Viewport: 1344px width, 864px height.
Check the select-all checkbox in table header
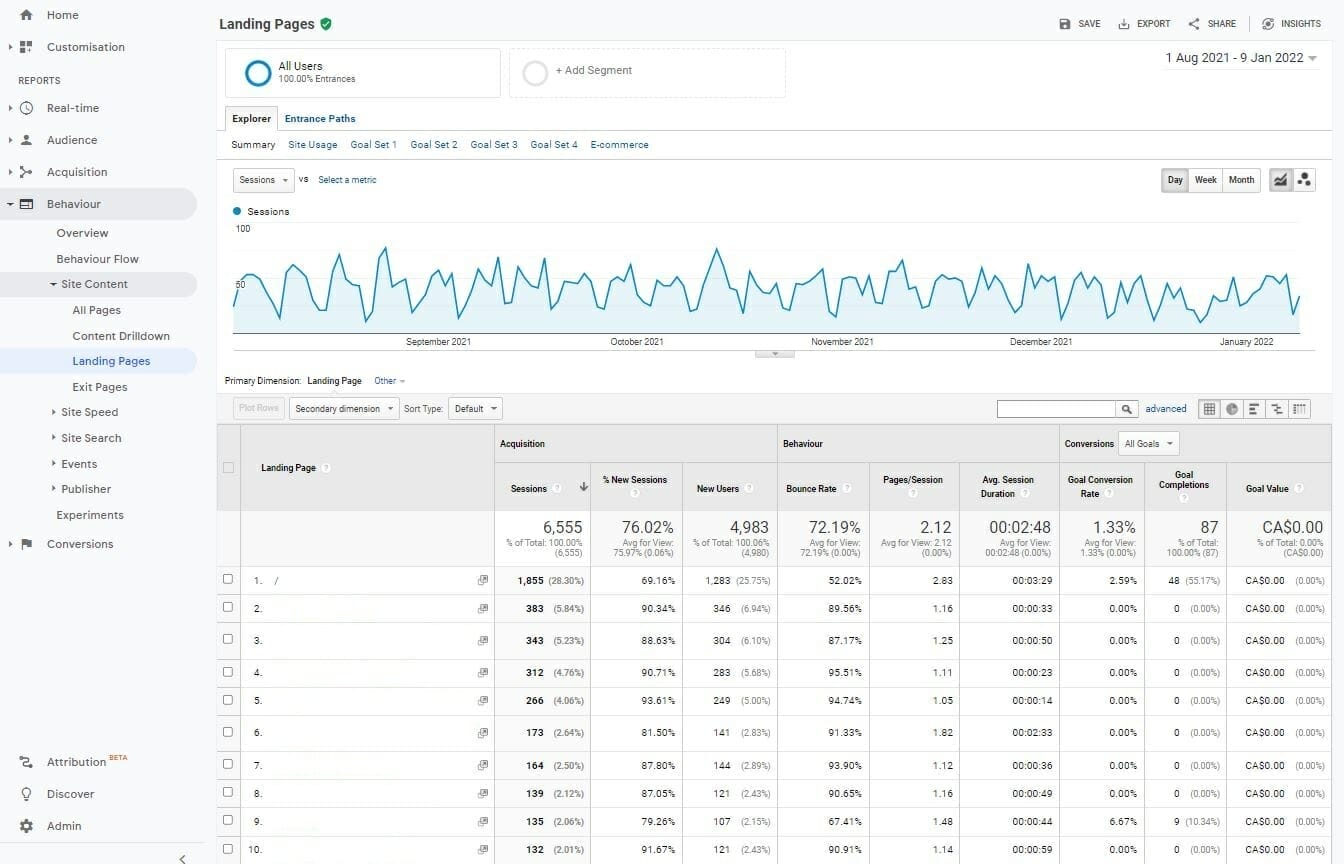pyautogui.click(x=228, y=467)
